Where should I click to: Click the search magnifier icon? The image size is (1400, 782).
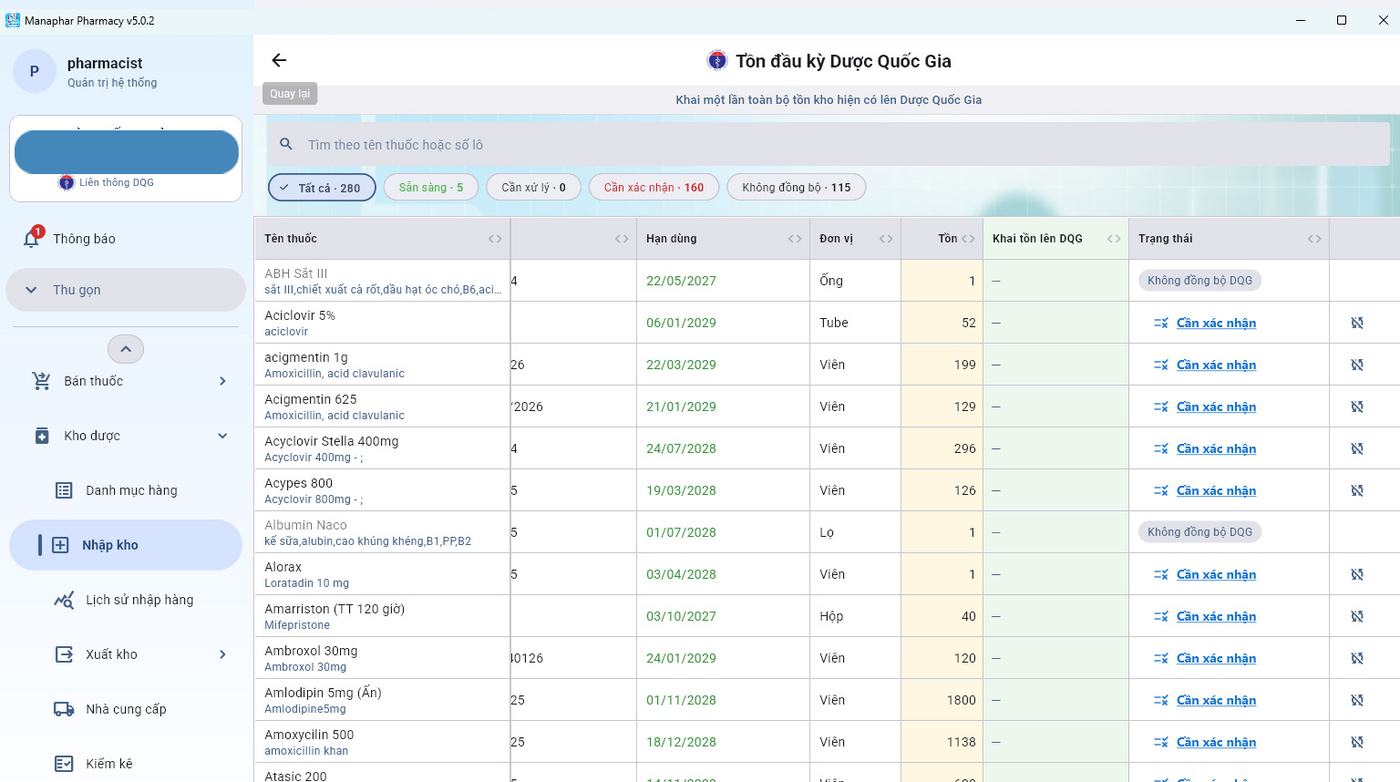[x=287, y=145]
